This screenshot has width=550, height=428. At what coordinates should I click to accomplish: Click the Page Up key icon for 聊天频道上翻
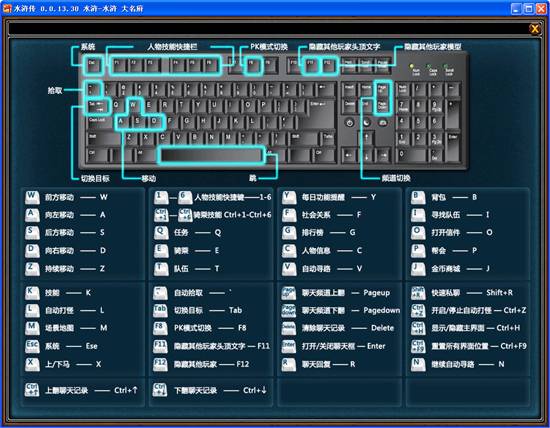[289, 293]
